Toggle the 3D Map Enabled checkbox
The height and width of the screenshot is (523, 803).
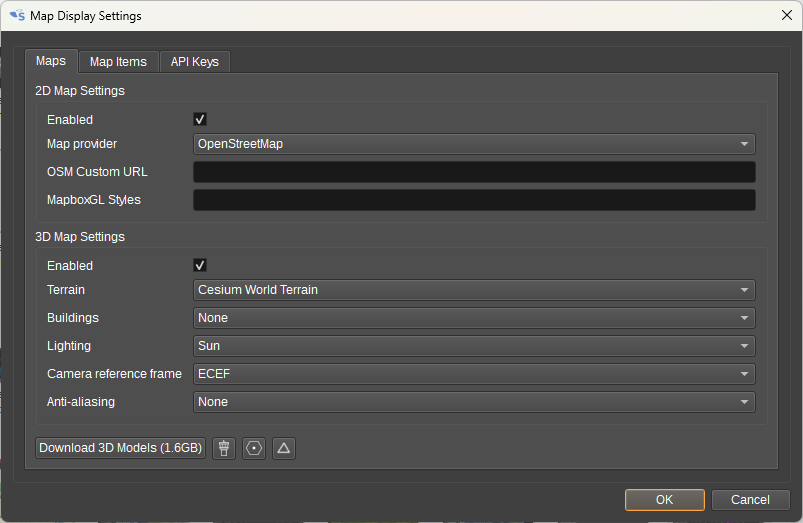coord(200,265)
